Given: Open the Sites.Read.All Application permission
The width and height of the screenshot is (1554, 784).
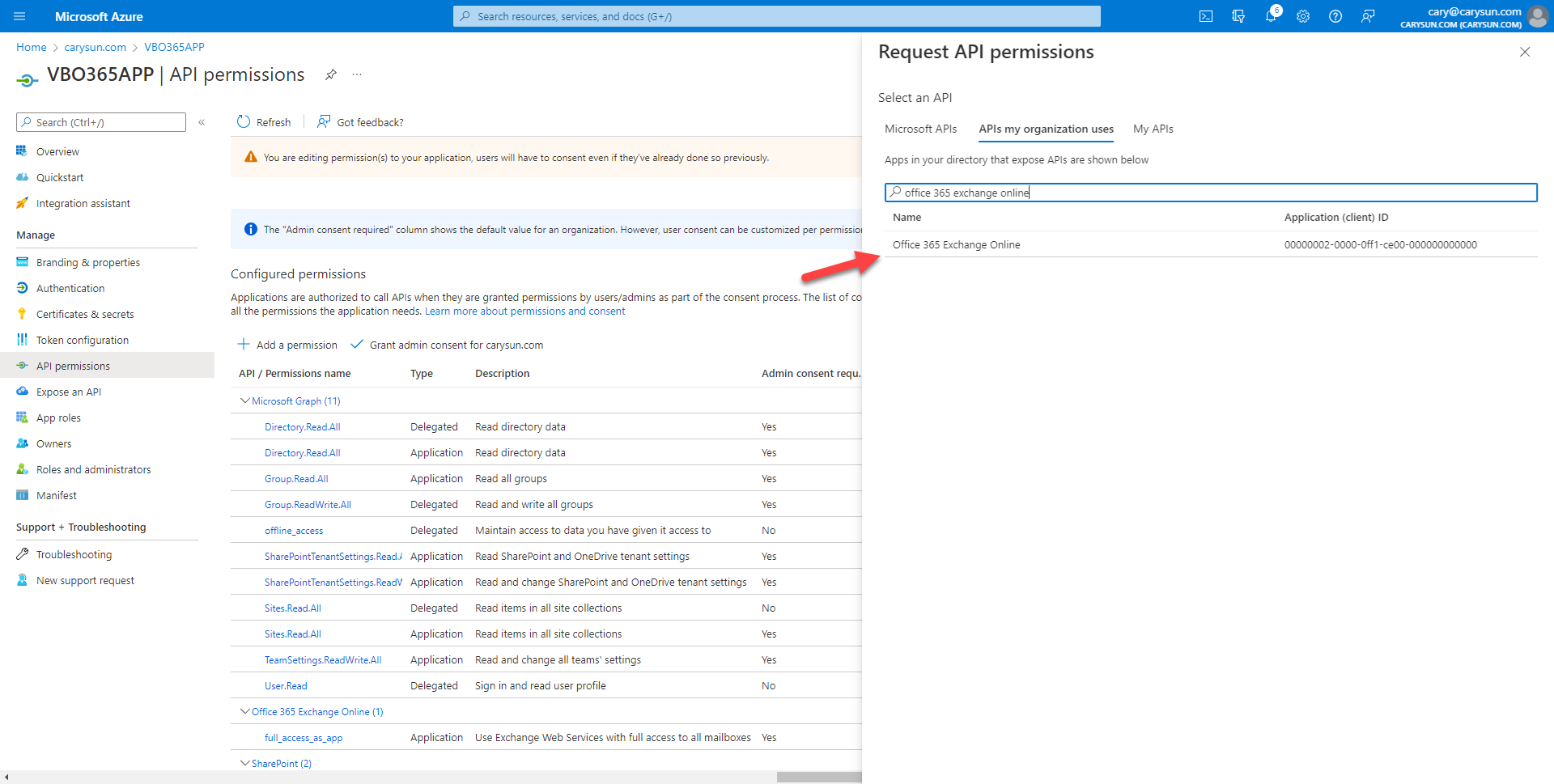Looking at the screenshot, I should click(x=292, y=634).
